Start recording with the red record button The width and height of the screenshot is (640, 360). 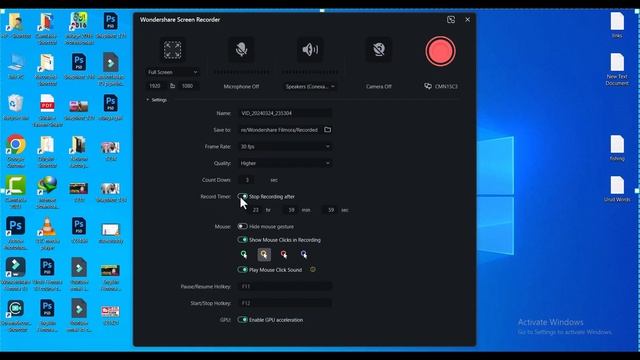point(440,51)
